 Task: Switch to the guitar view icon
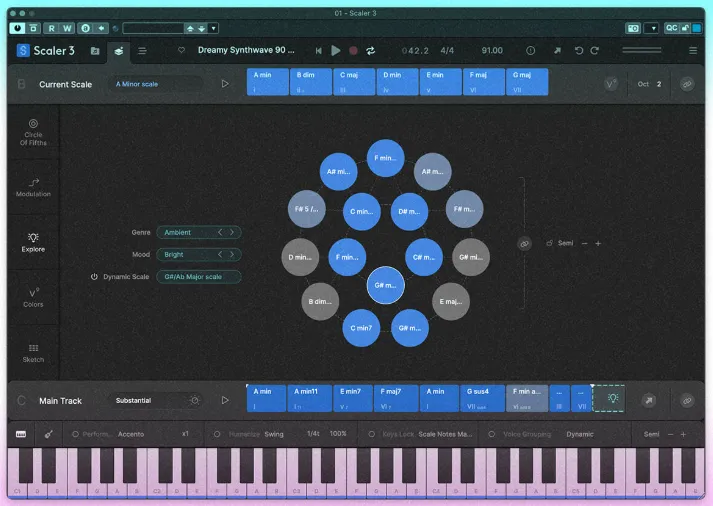48,434
